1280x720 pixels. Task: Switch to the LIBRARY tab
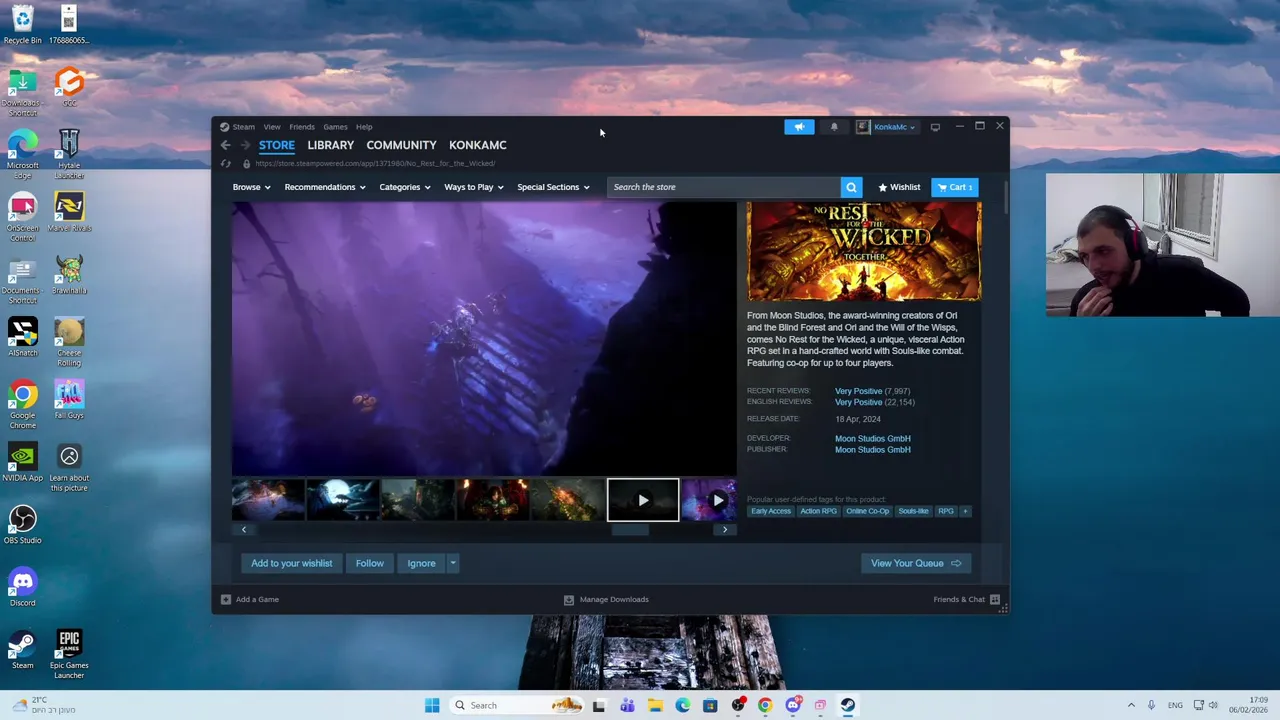pyautogui.click(x=330, y=145)
